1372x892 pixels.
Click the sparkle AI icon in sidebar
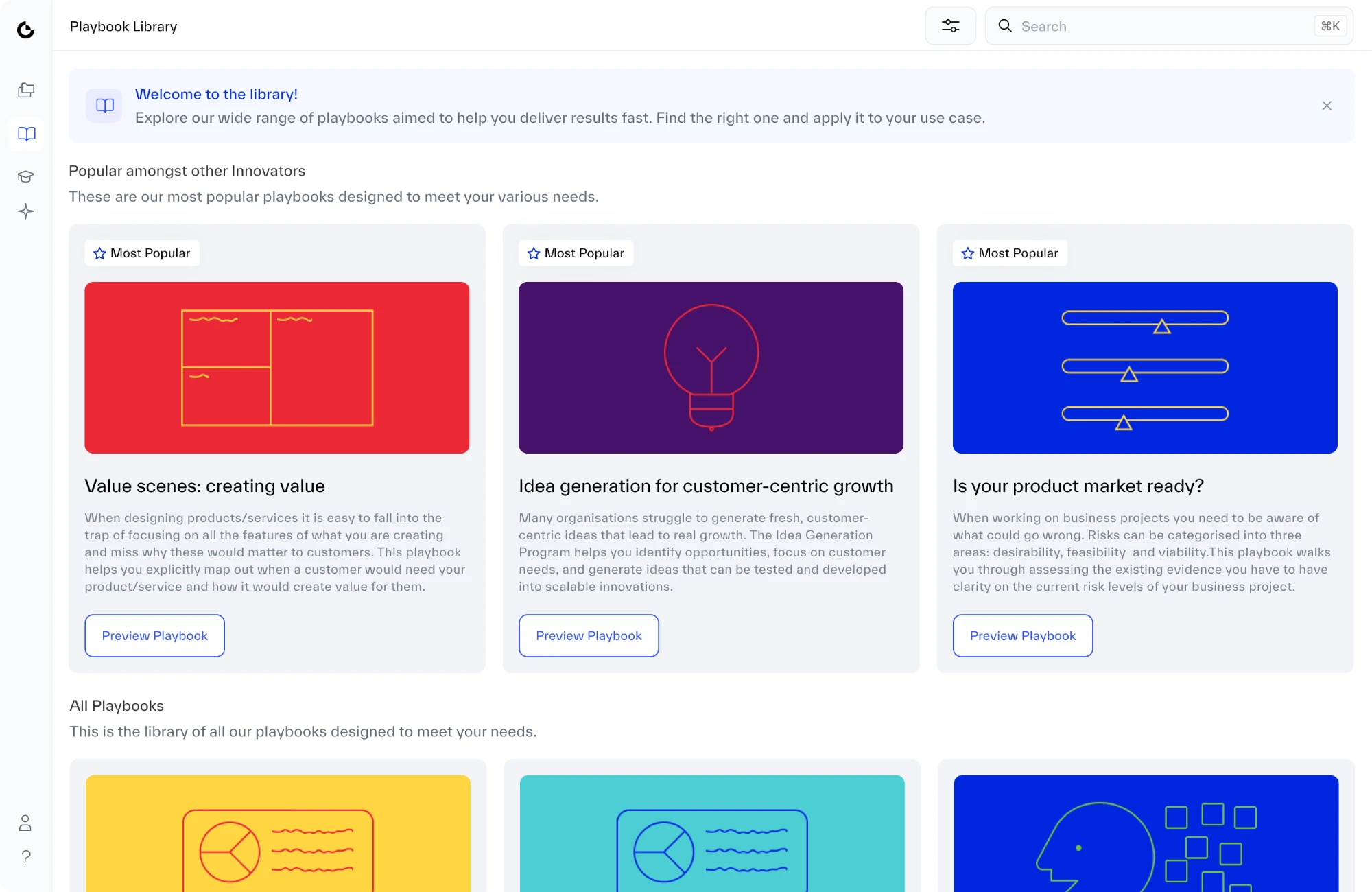tap(26, 211)
